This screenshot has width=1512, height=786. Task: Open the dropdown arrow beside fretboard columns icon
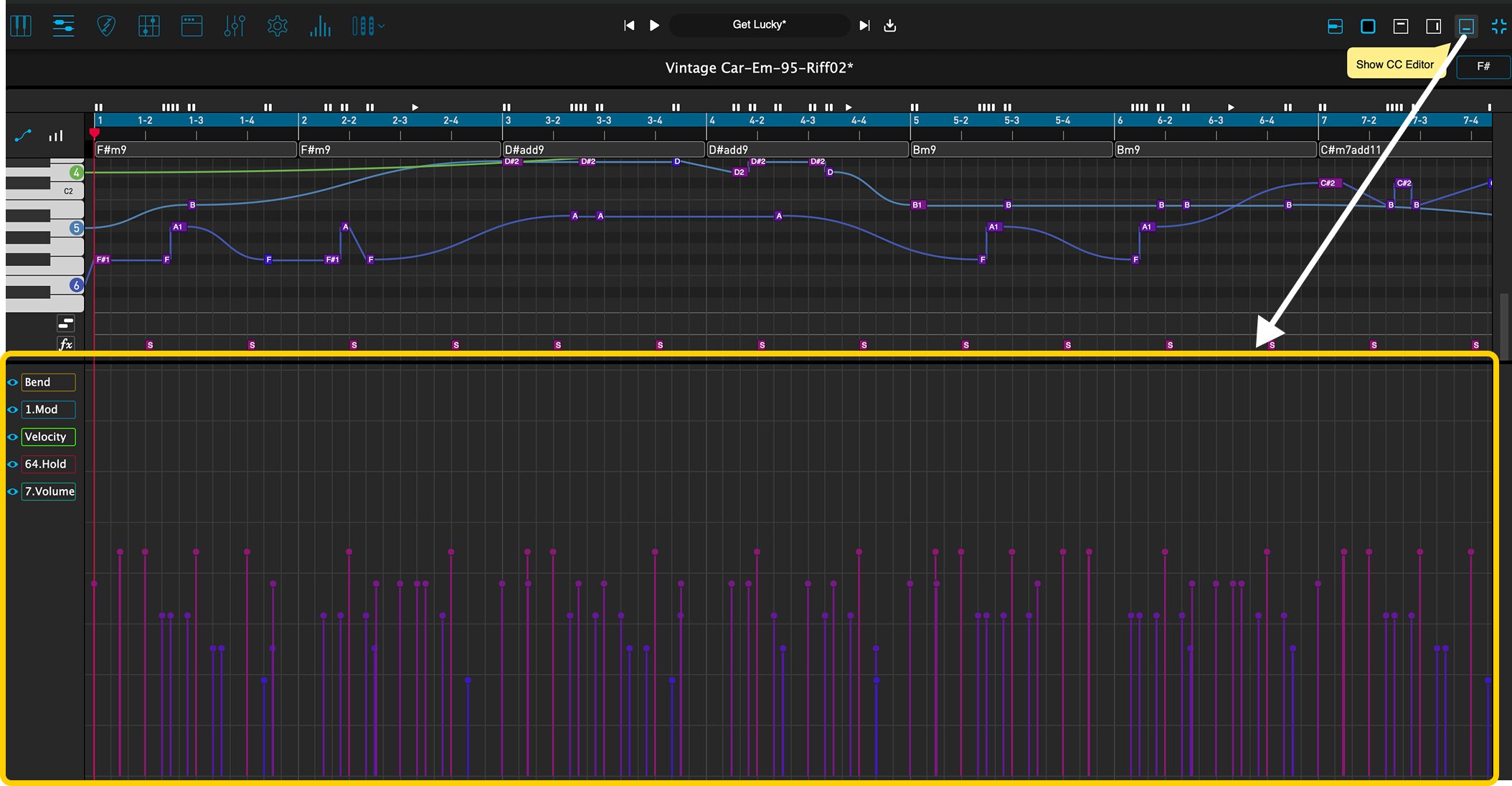coord(382,27)
